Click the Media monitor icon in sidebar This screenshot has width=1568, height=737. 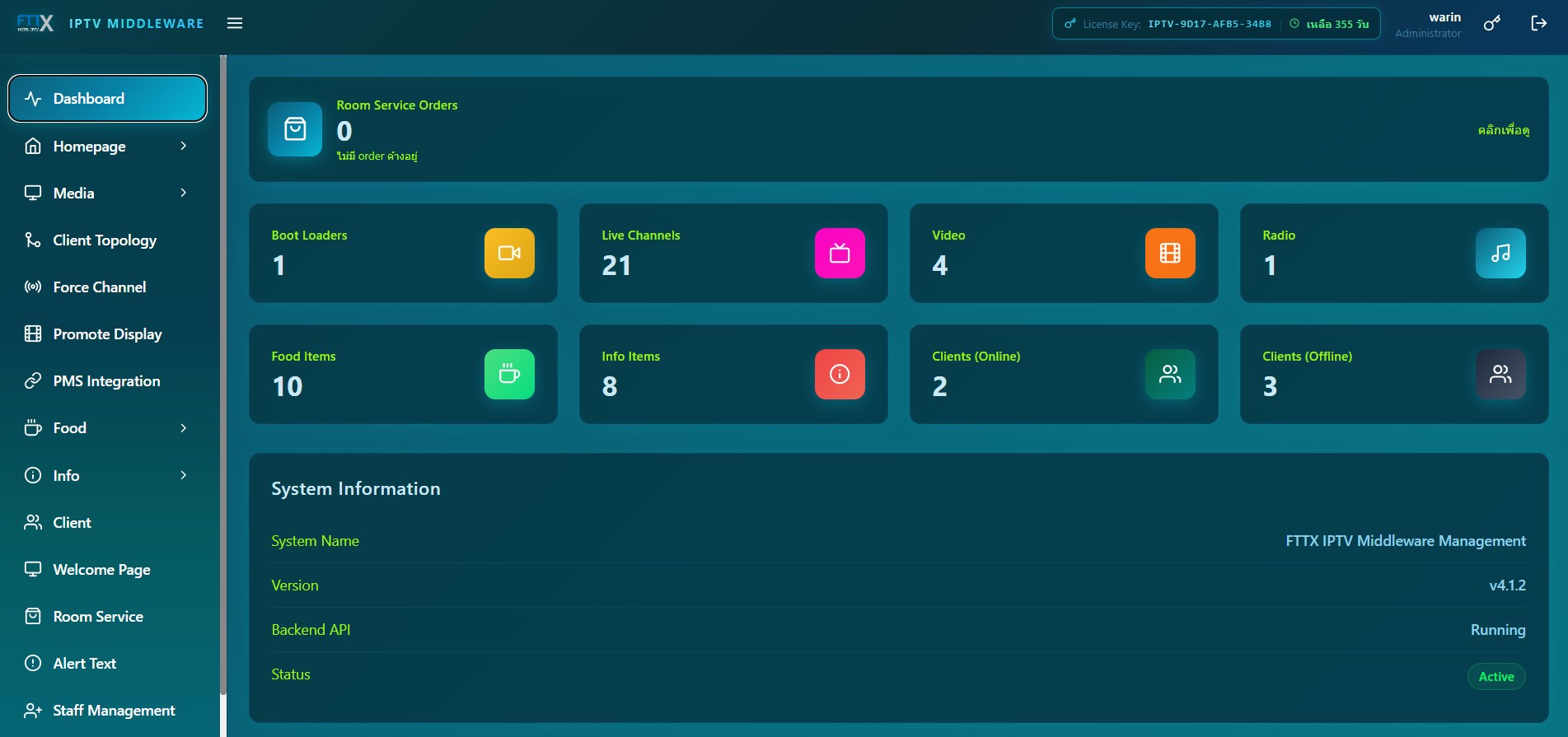coord(33,193)
